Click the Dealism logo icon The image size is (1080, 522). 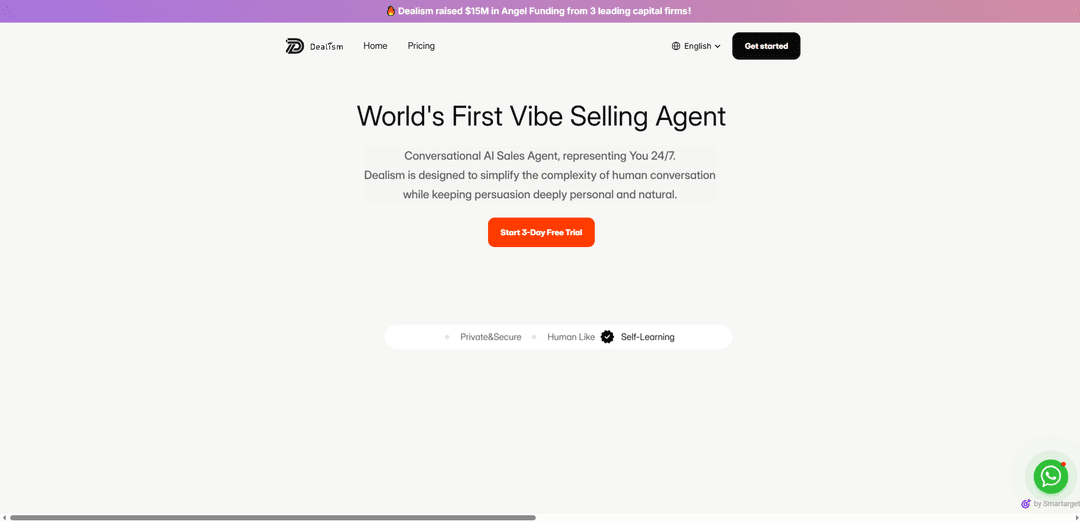(294, 46)
